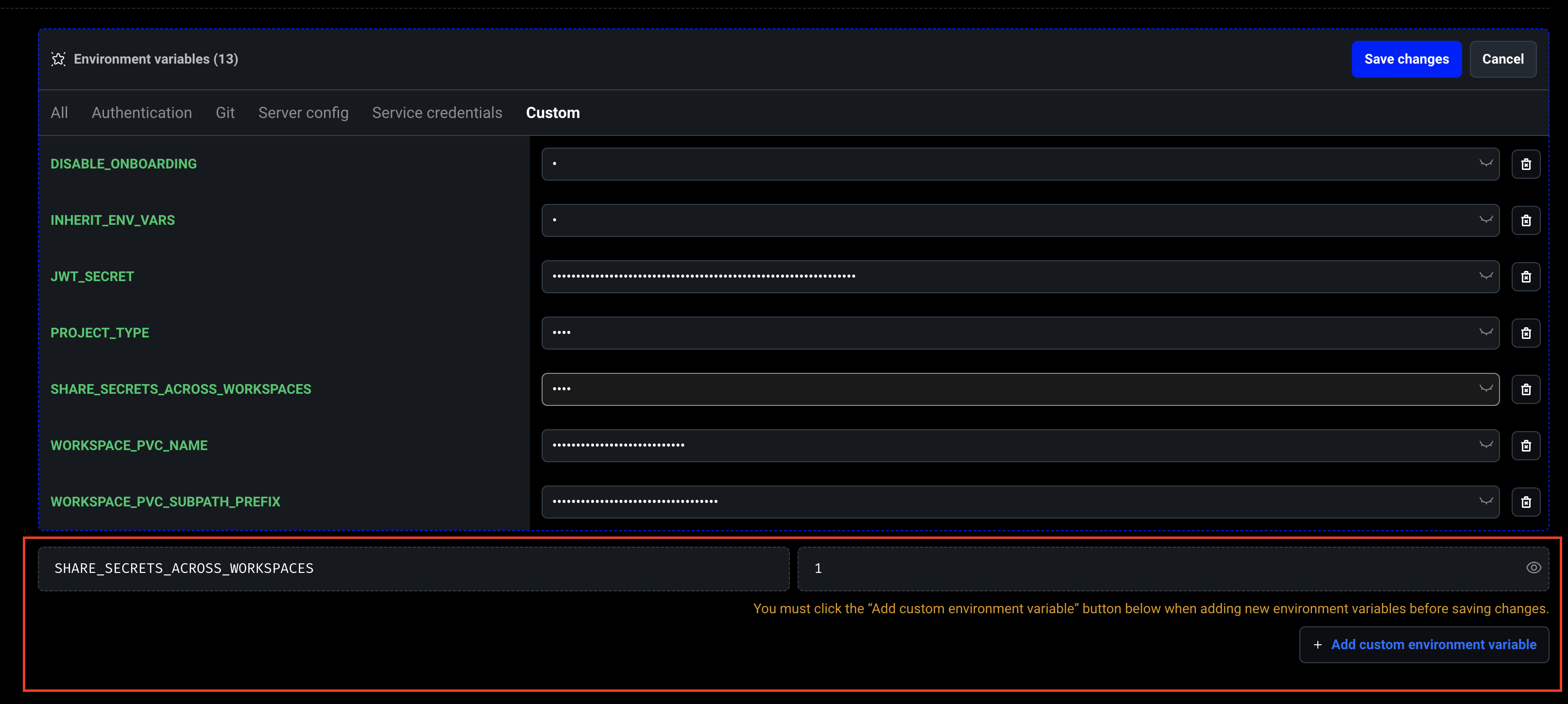1568x704 pixels.
Task: Edit the WORKSPACE_PVC_SUBPATH_PREFIX value field
Action: [1020, 502]
